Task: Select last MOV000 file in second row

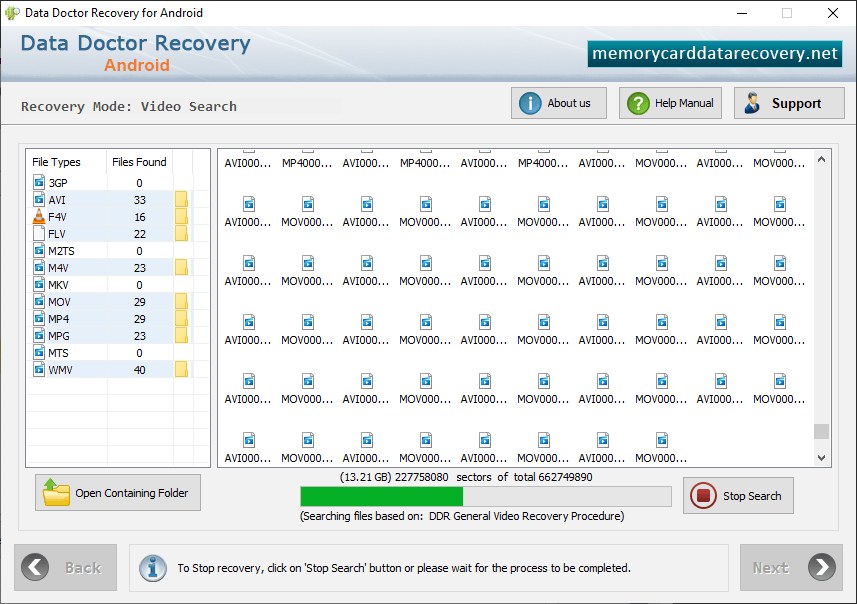Action: coord(779,212)
